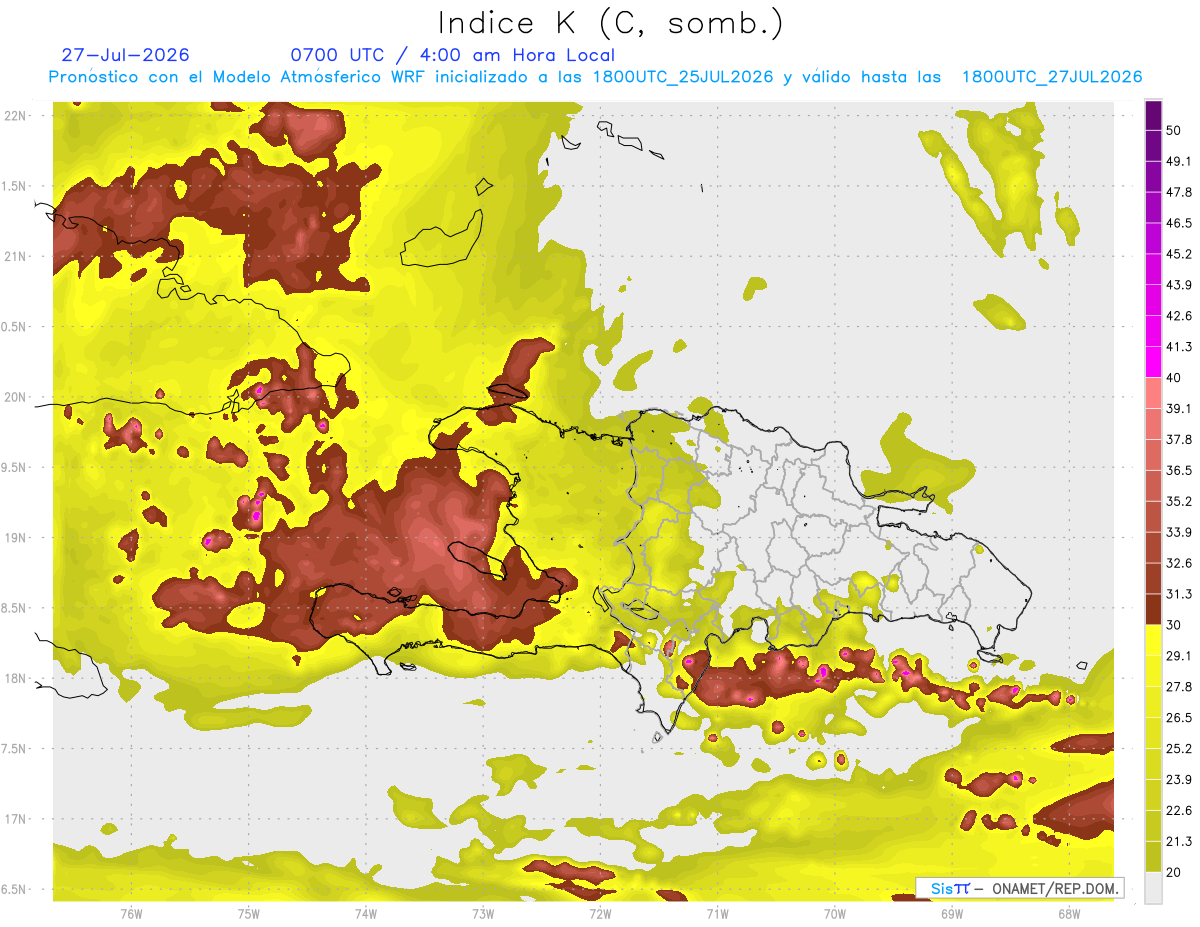Click the color scale label "30"

(x=1175, y=625)
